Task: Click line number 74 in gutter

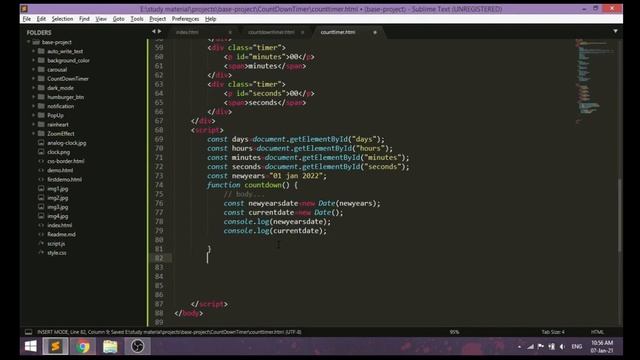Action: 159,185
